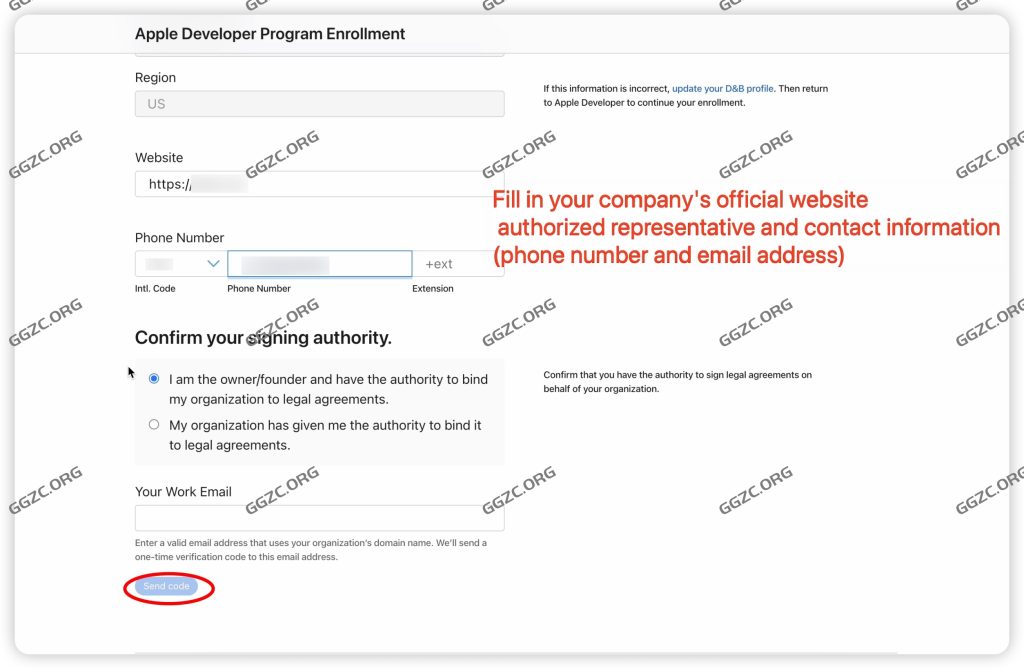This screenshot has height=669, width=1024.
Task: Click the D&B correction note on the right
Action: 686,95
